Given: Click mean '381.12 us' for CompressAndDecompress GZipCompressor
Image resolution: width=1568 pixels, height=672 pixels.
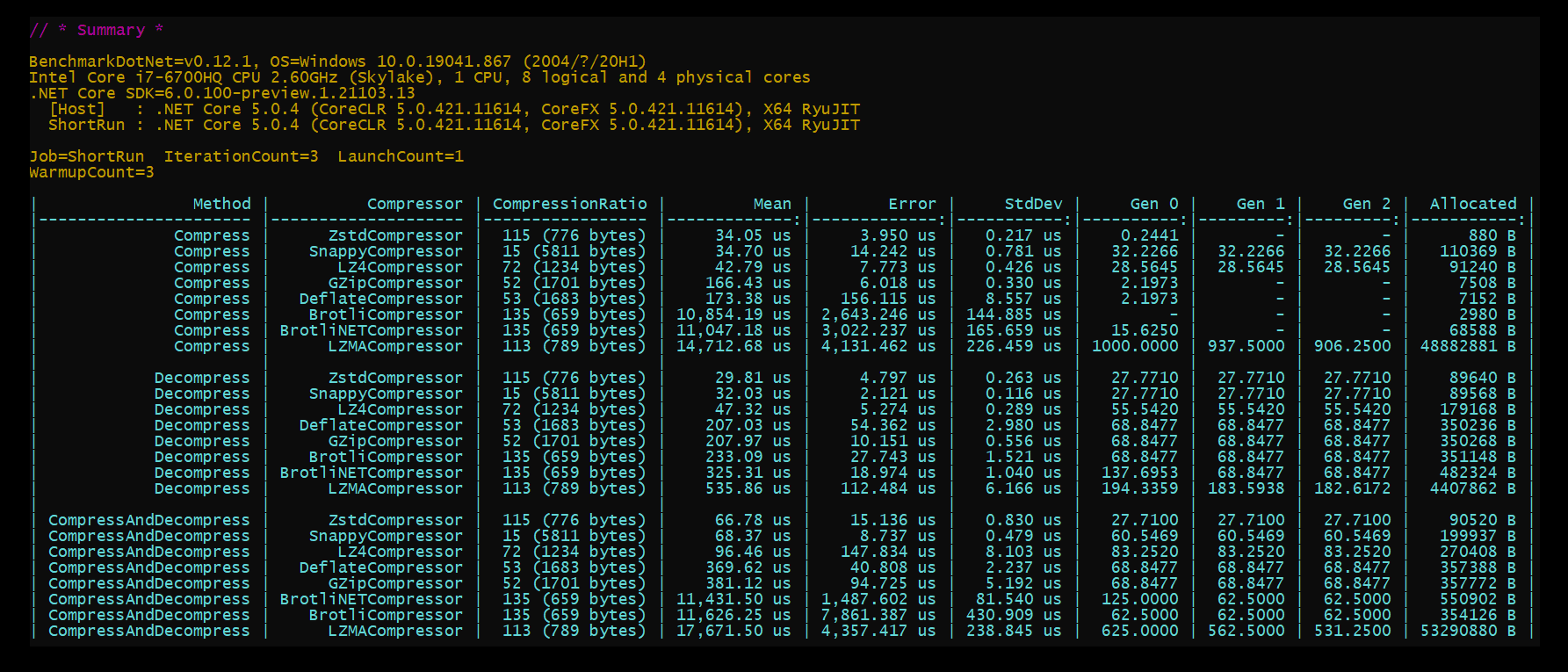Looking at the screenshot, I should (748, 583).
